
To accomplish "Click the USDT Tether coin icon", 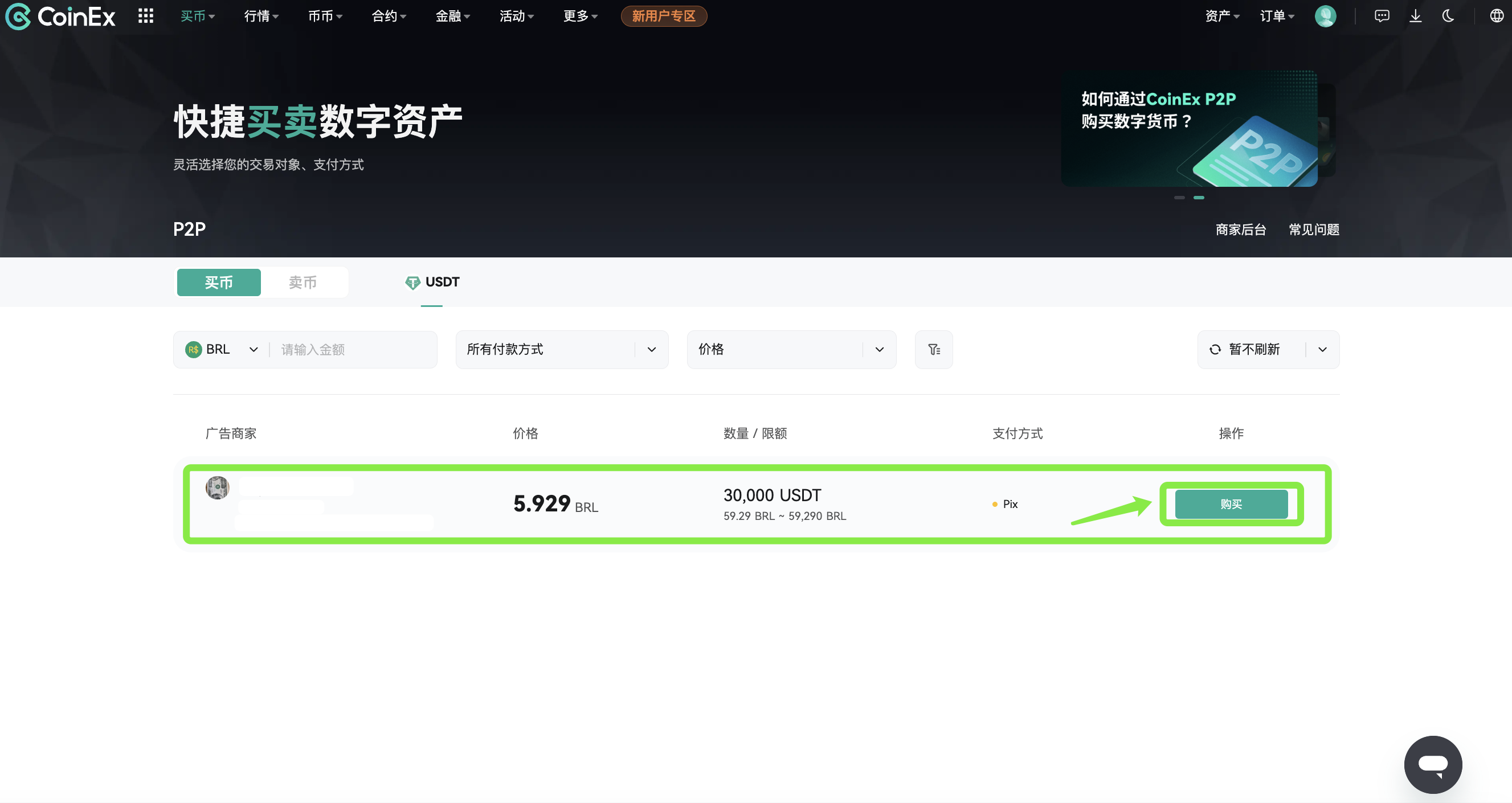I will click(x=412, y=282).
